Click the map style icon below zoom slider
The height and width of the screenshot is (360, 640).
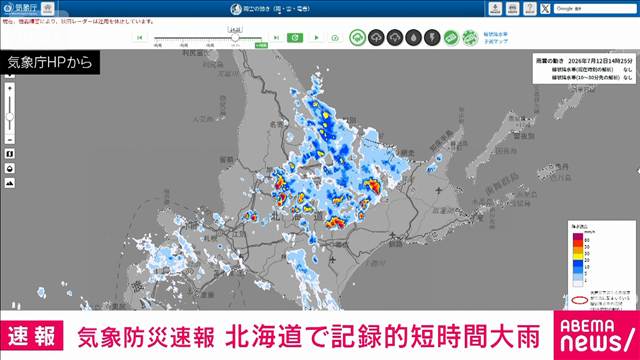coord(10,154)
